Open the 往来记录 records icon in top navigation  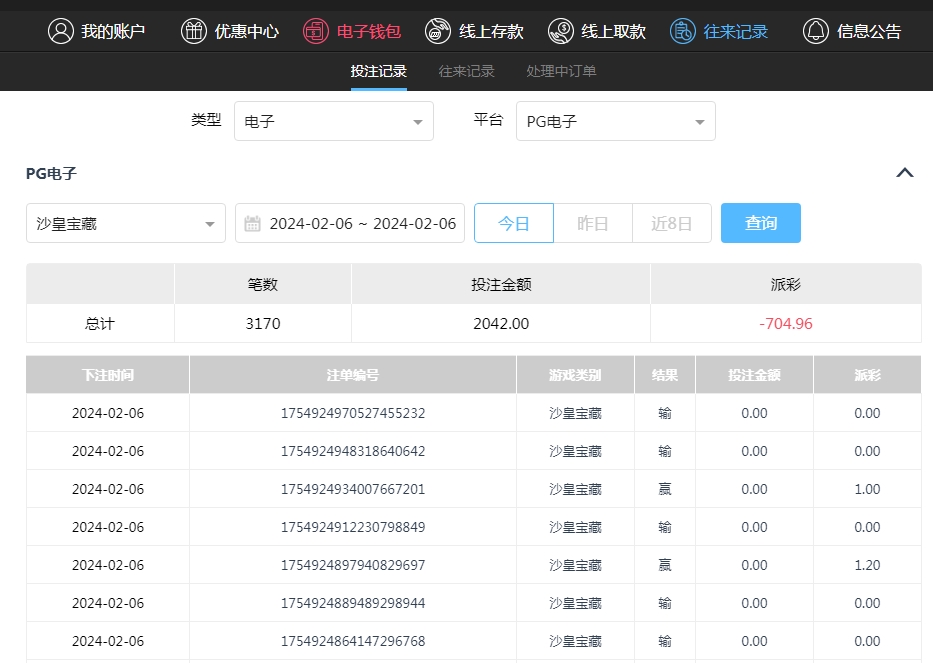684,31
